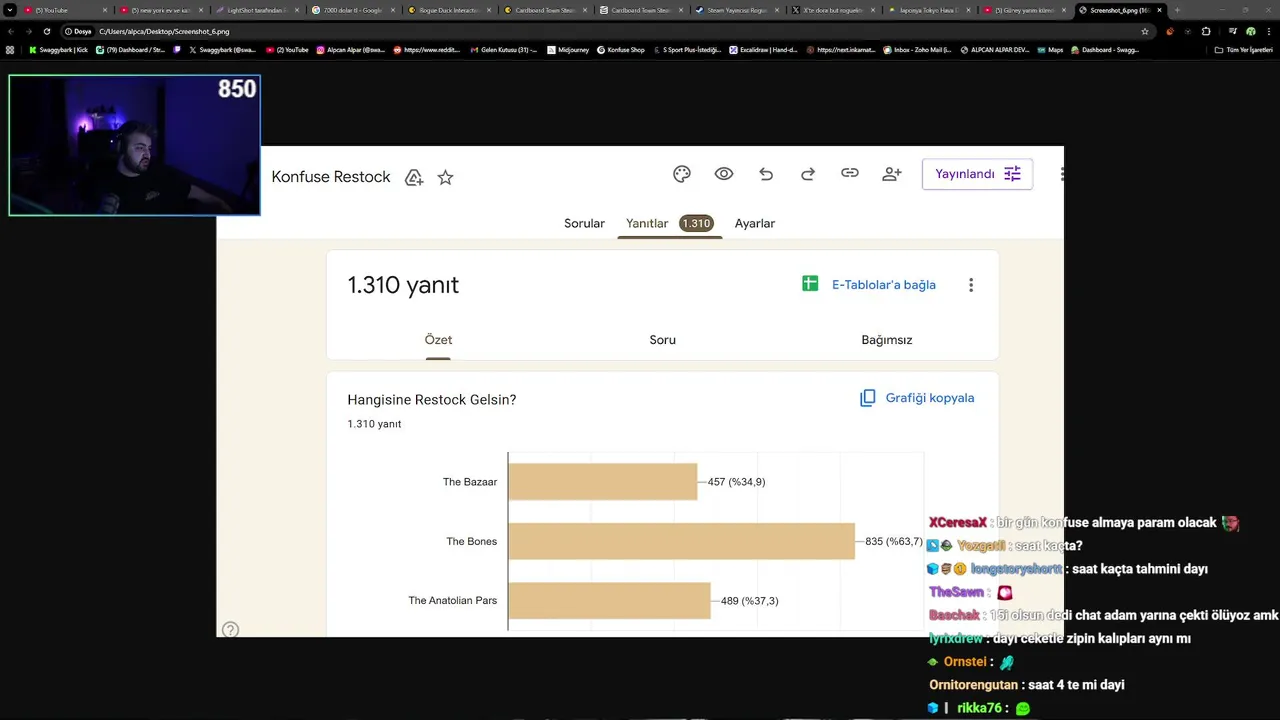The width and height of the screenshot is (1280, 720).
Task: Click the webcam overlay thumbnail
Action: click(x=134, y=145)
